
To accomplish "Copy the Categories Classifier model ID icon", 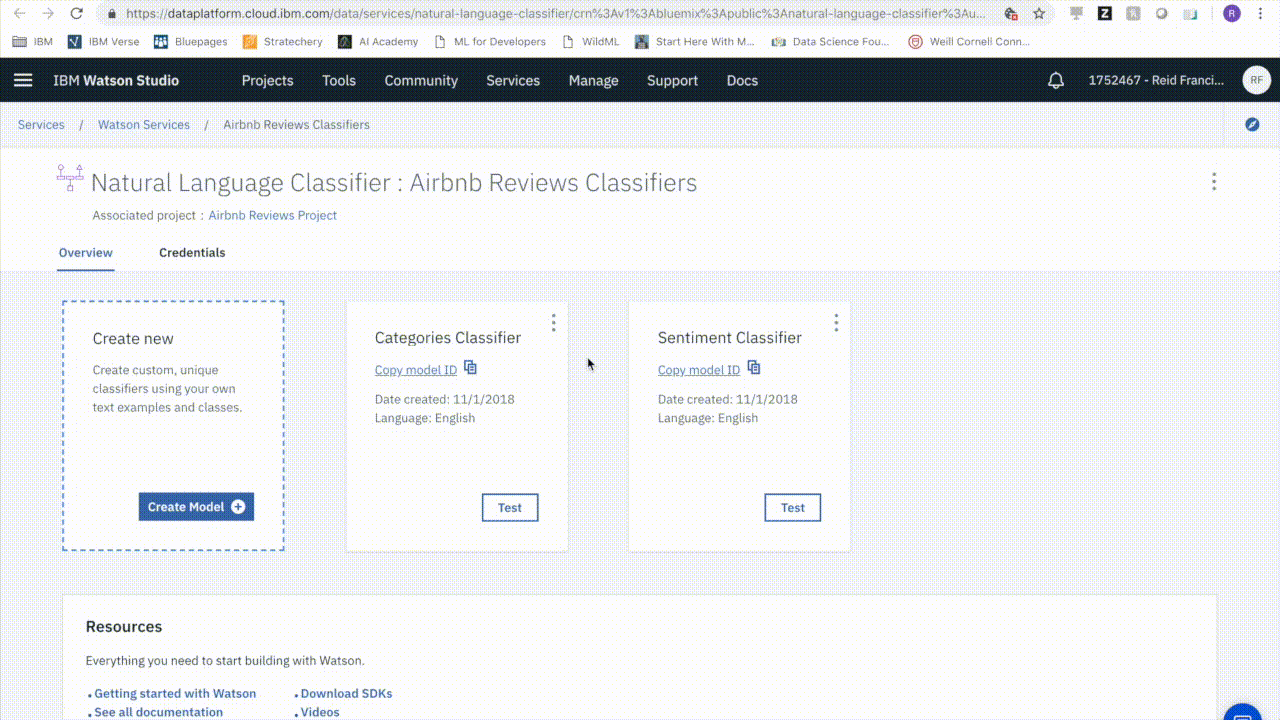I will [470, 368].
